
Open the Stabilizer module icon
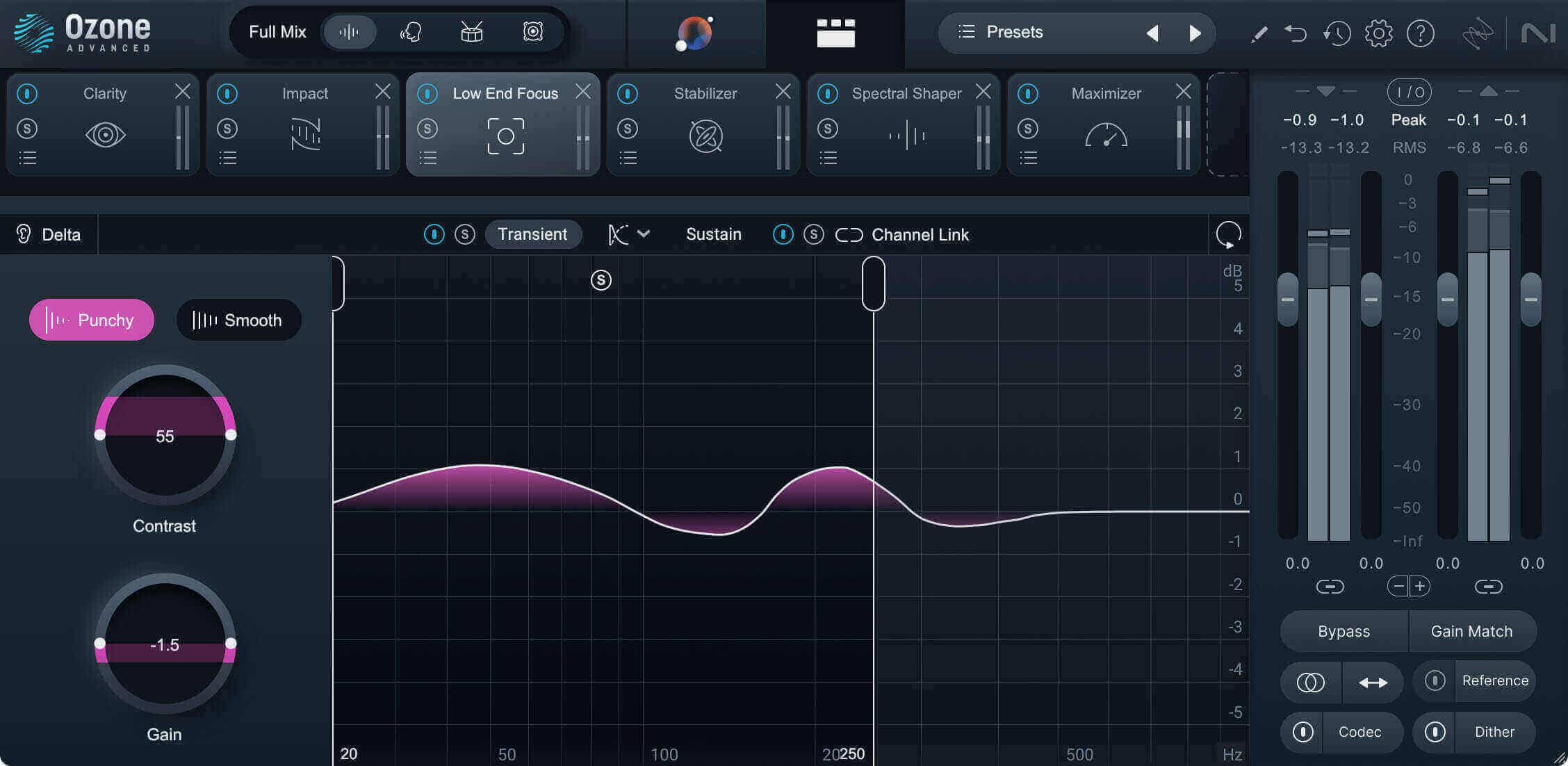pos(705,136)
